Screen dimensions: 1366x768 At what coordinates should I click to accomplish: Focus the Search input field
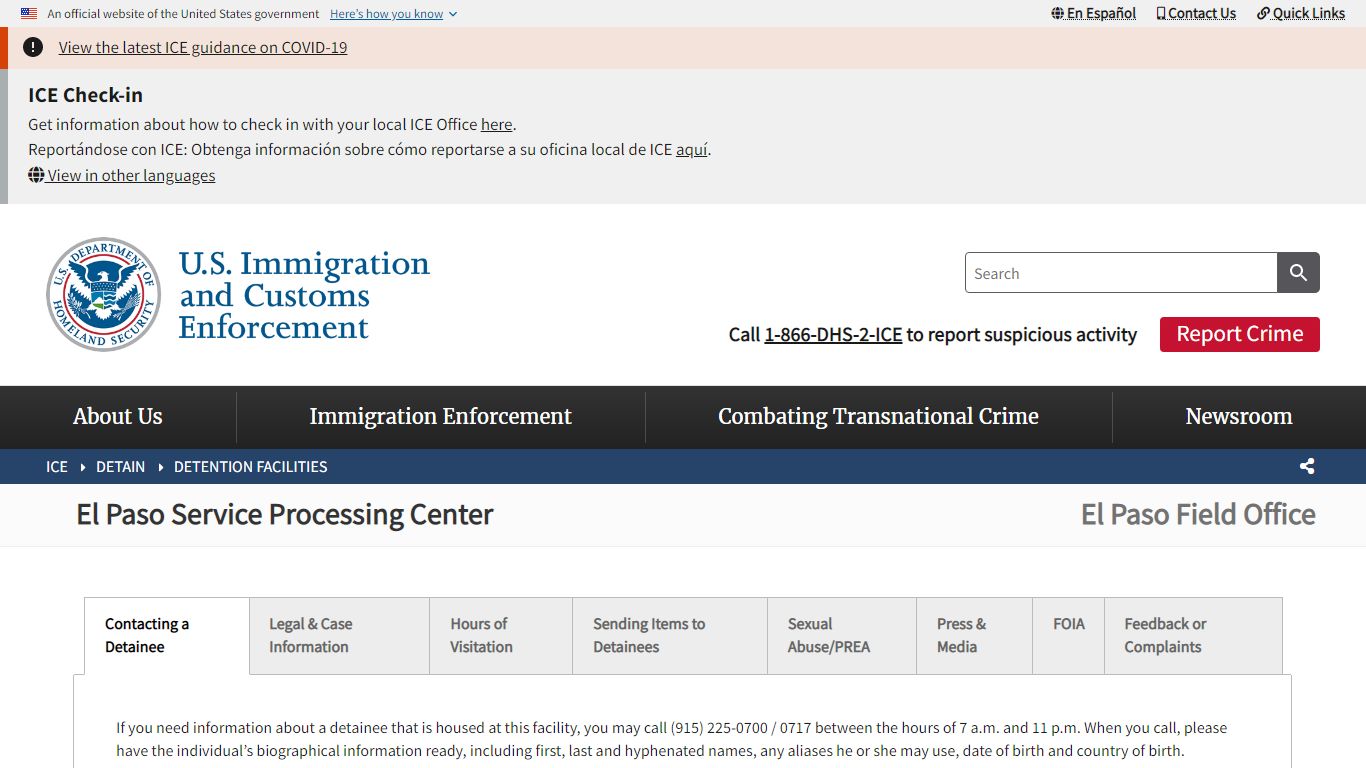[1121, 273]
